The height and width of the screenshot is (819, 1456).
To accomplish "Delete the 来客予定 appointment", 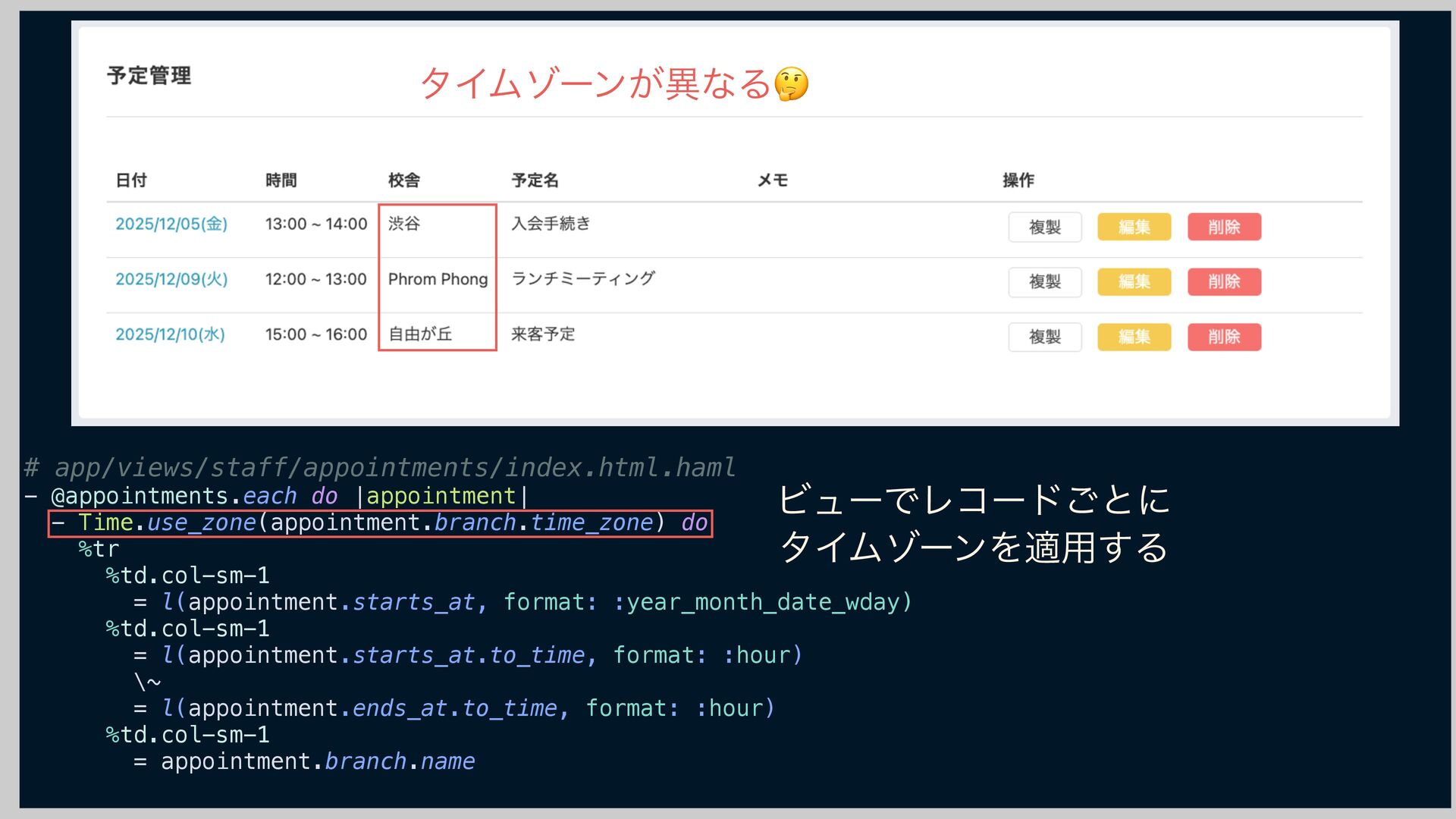I will pyautogui.click(x=1224, y=337).
